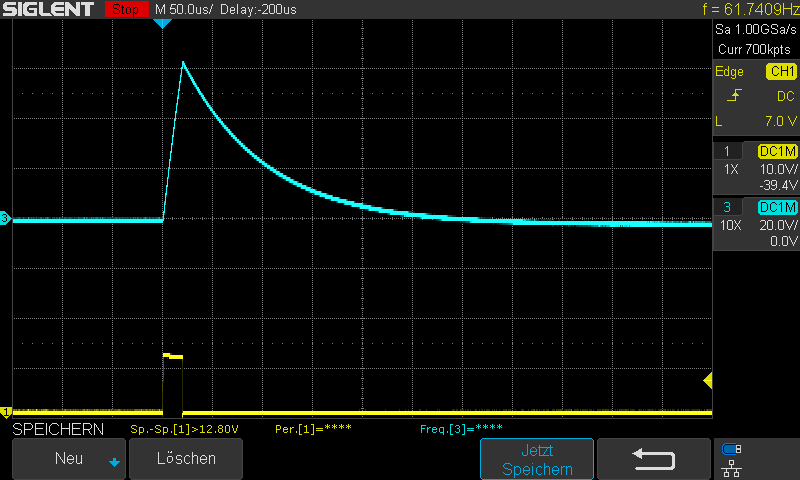Click the Per.[1]=**** measurement
The image size is (800, 480).
pos(313,429)
